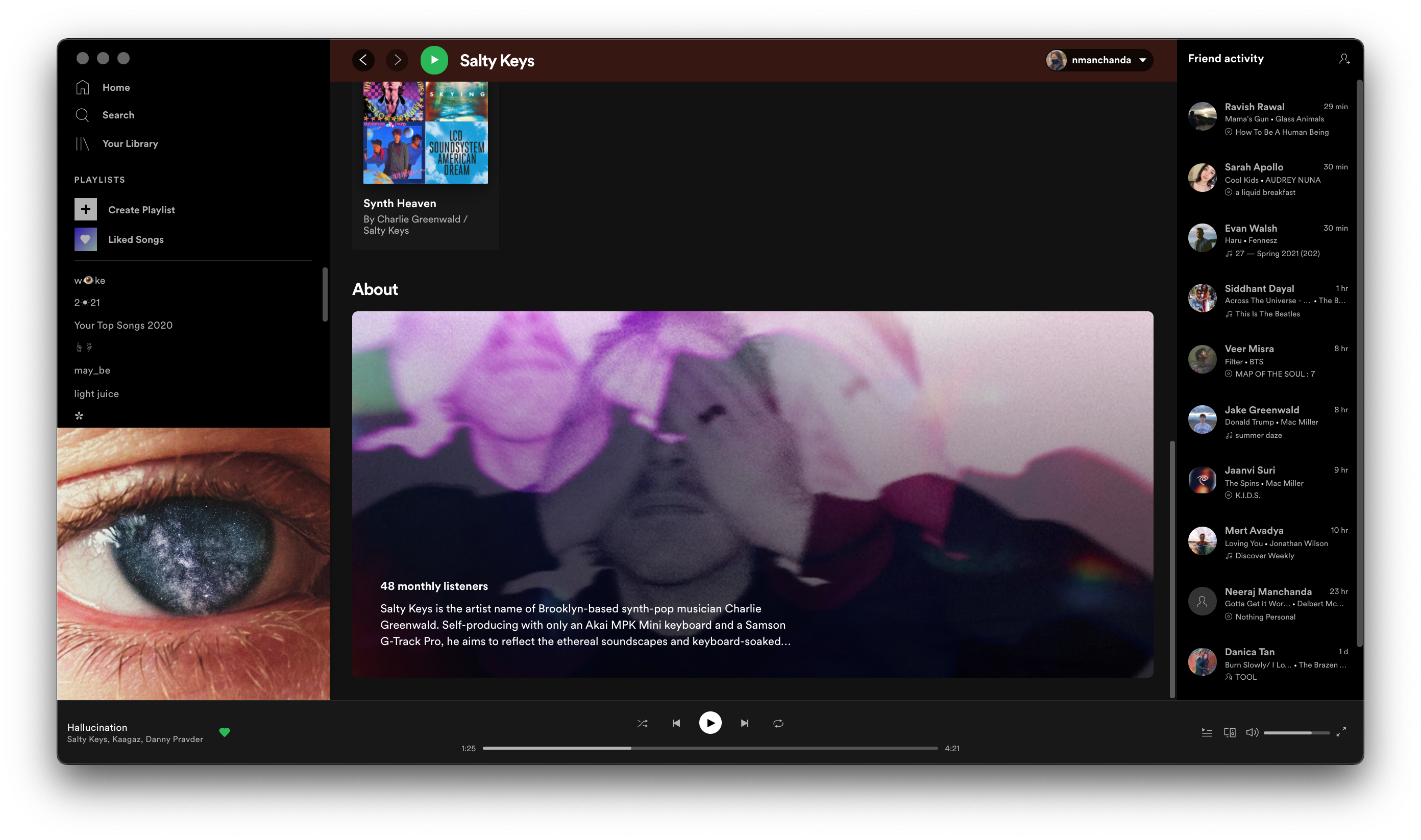Image resolution: width=1421 pixels, height=840 pixels.
Task: Open Evan Walsh's friend profile
Action: coord(1251,228)
